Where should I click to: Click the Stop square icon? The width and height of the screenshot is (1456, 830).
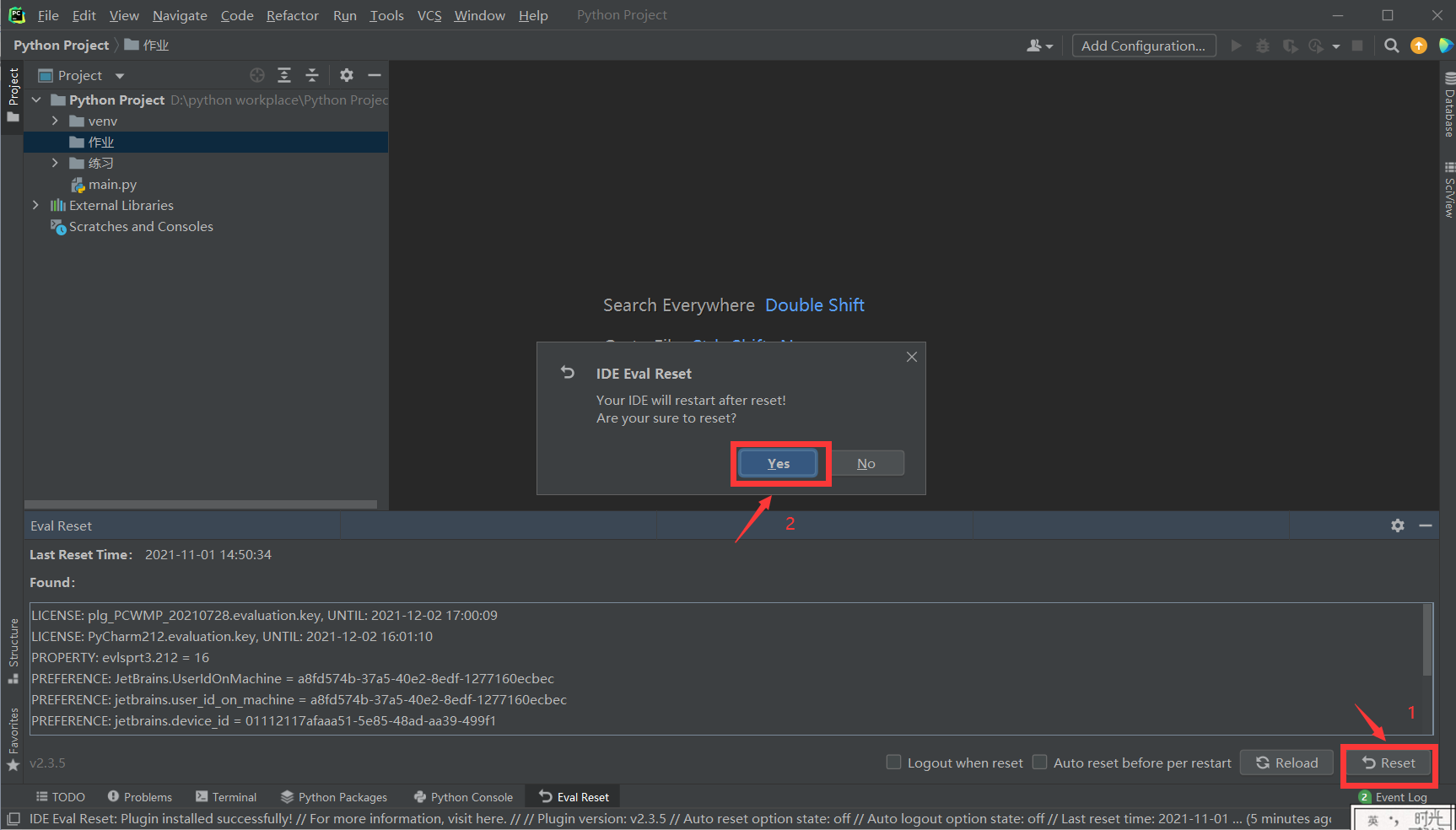[x=1357, y=46]
